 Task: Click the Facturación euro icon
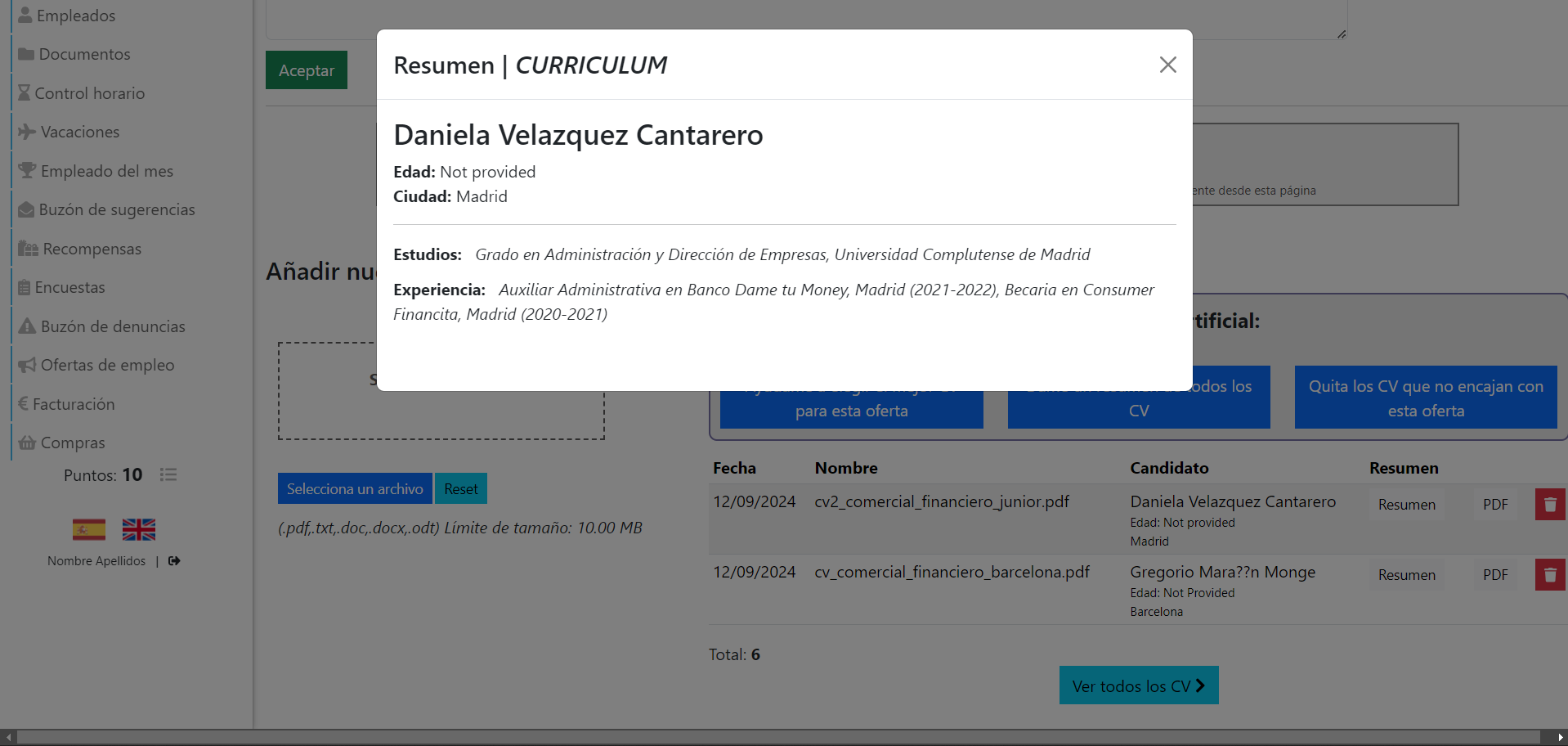click(24, 403)
